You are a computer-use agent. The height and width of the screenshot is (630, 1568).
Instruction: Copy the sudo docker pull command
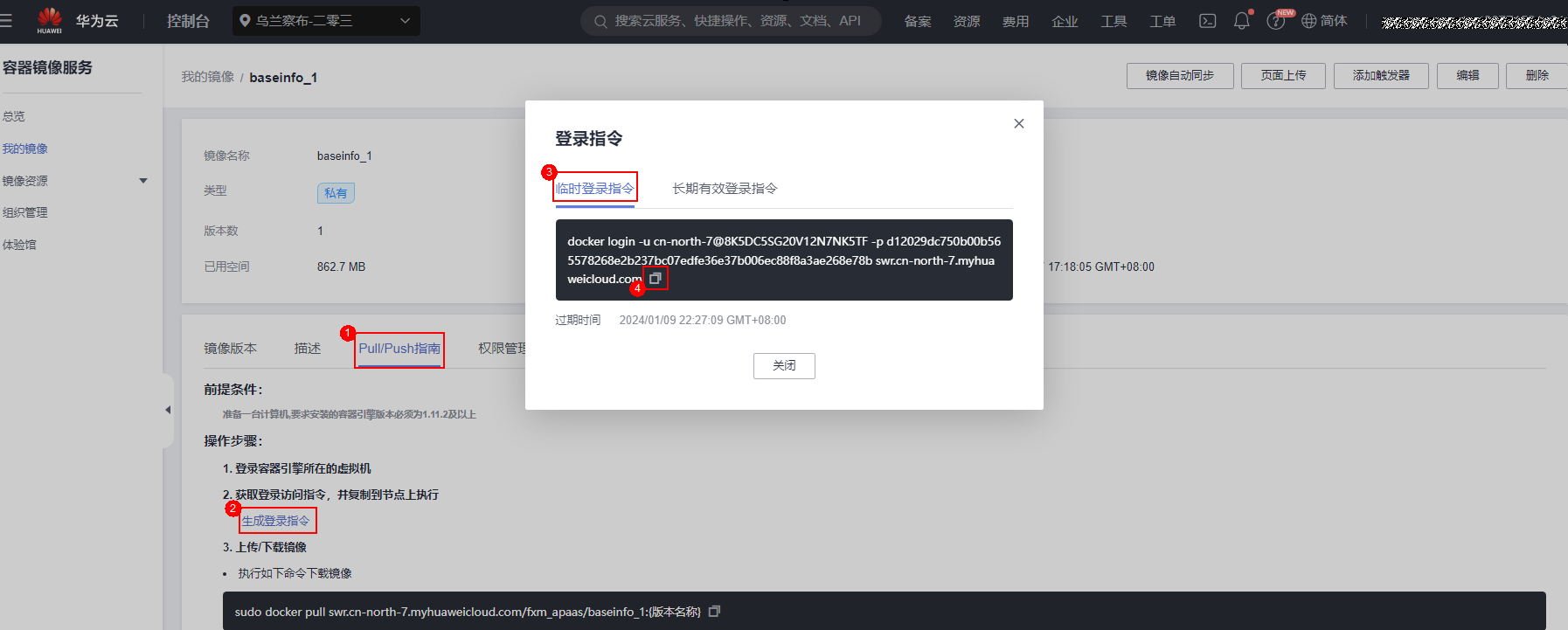click(x=714, y=612)
